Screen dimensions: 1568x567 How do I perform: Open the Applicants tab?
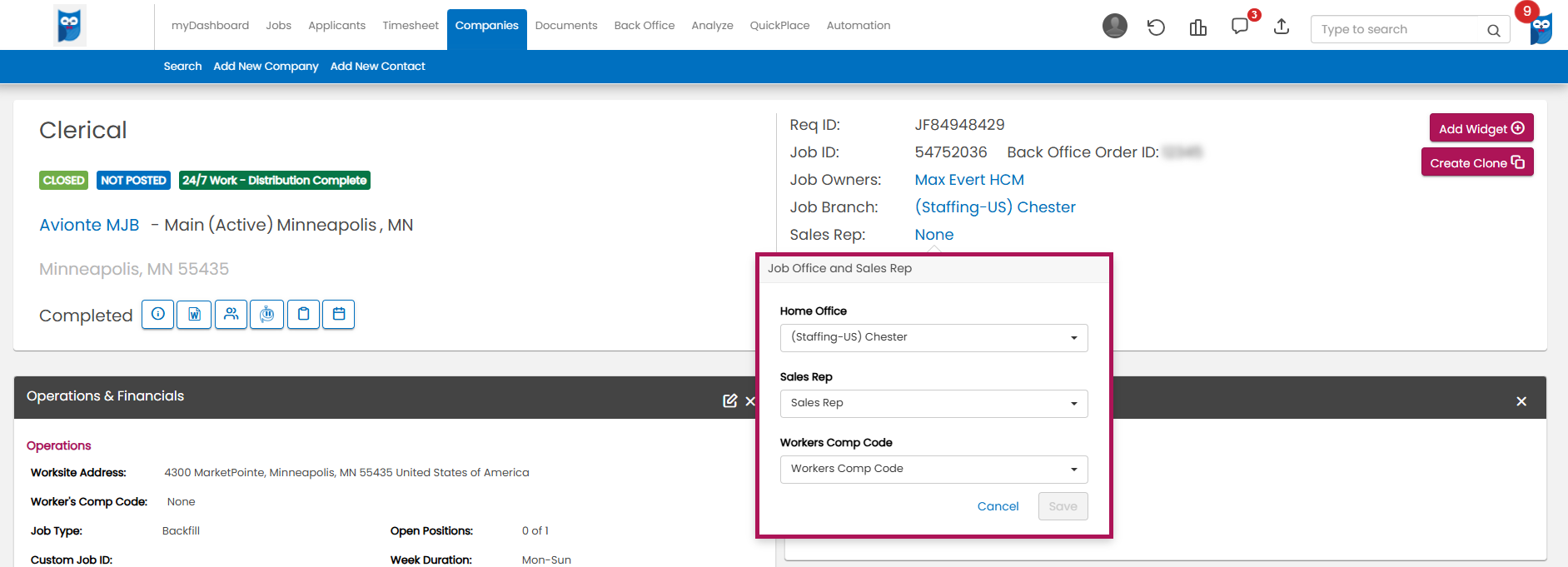(337, 26)
